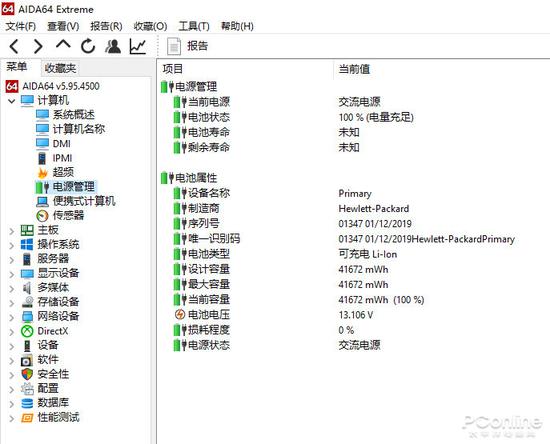Viewport: 550px width, 444px height.
Task: Click the 项目 column header
Action: [x=173, y=69]
